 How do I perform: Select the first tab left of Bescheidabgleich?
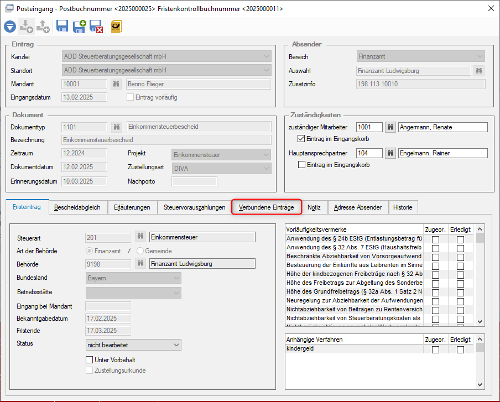click(27, 207)
